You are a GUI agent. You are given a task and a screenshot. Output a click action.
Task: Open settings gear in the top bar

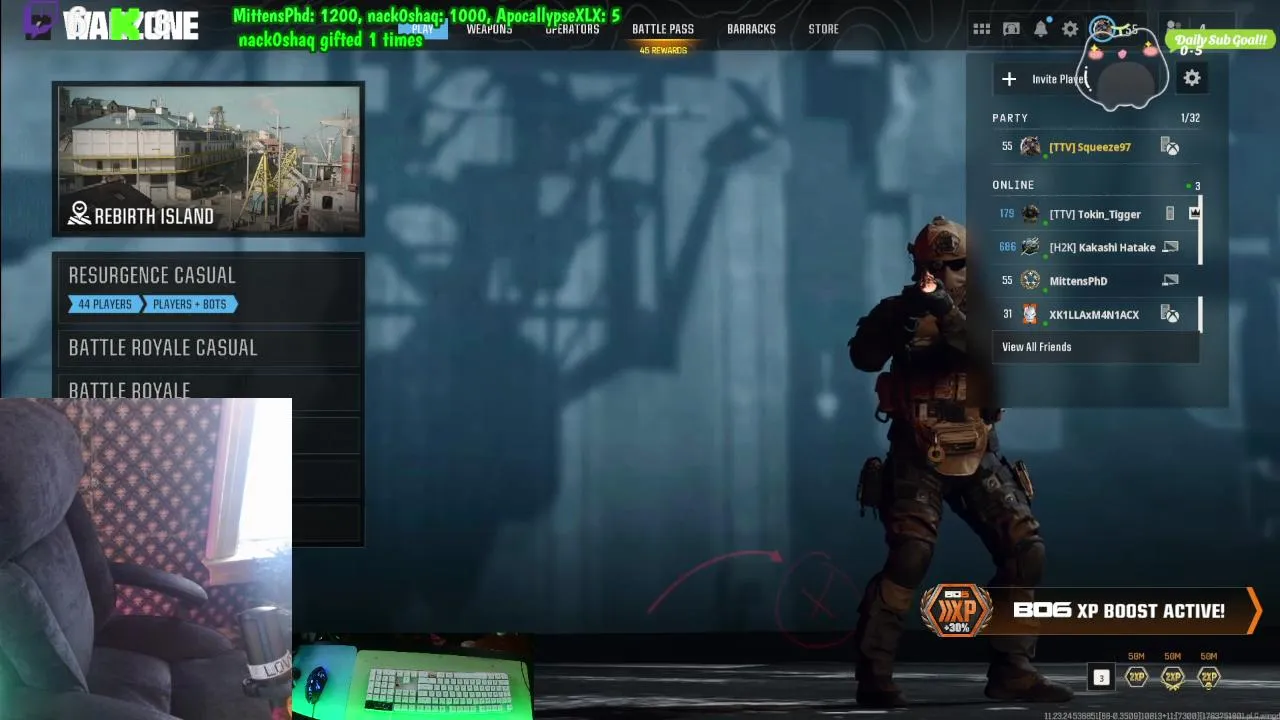tap(1070, 29)
